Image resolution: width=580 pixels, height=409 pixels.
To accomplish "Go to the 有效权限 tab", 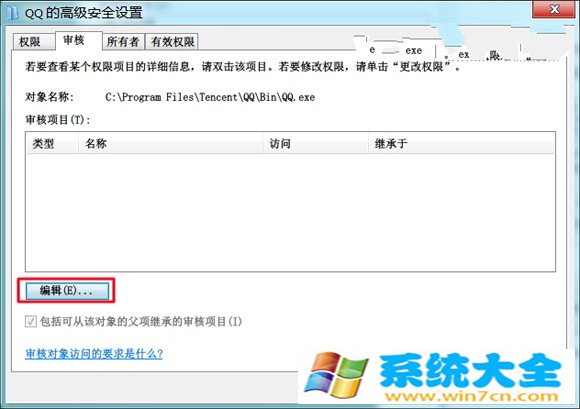I will (x=172, y=42).
